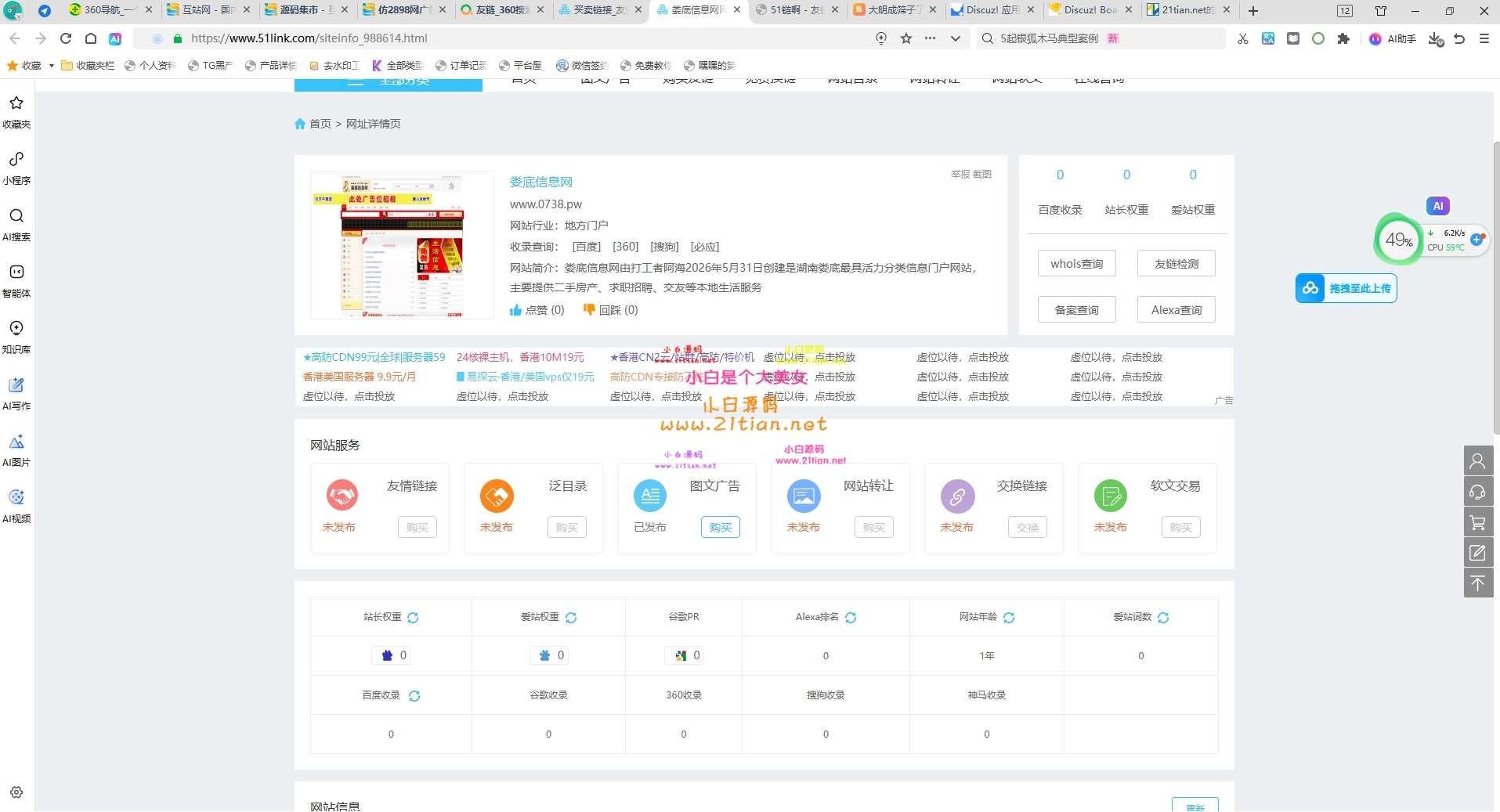Reload the page with the refresh icon
Image resolution: width=1500 pixels, height=812 pixels.
(x=66, y=38)
